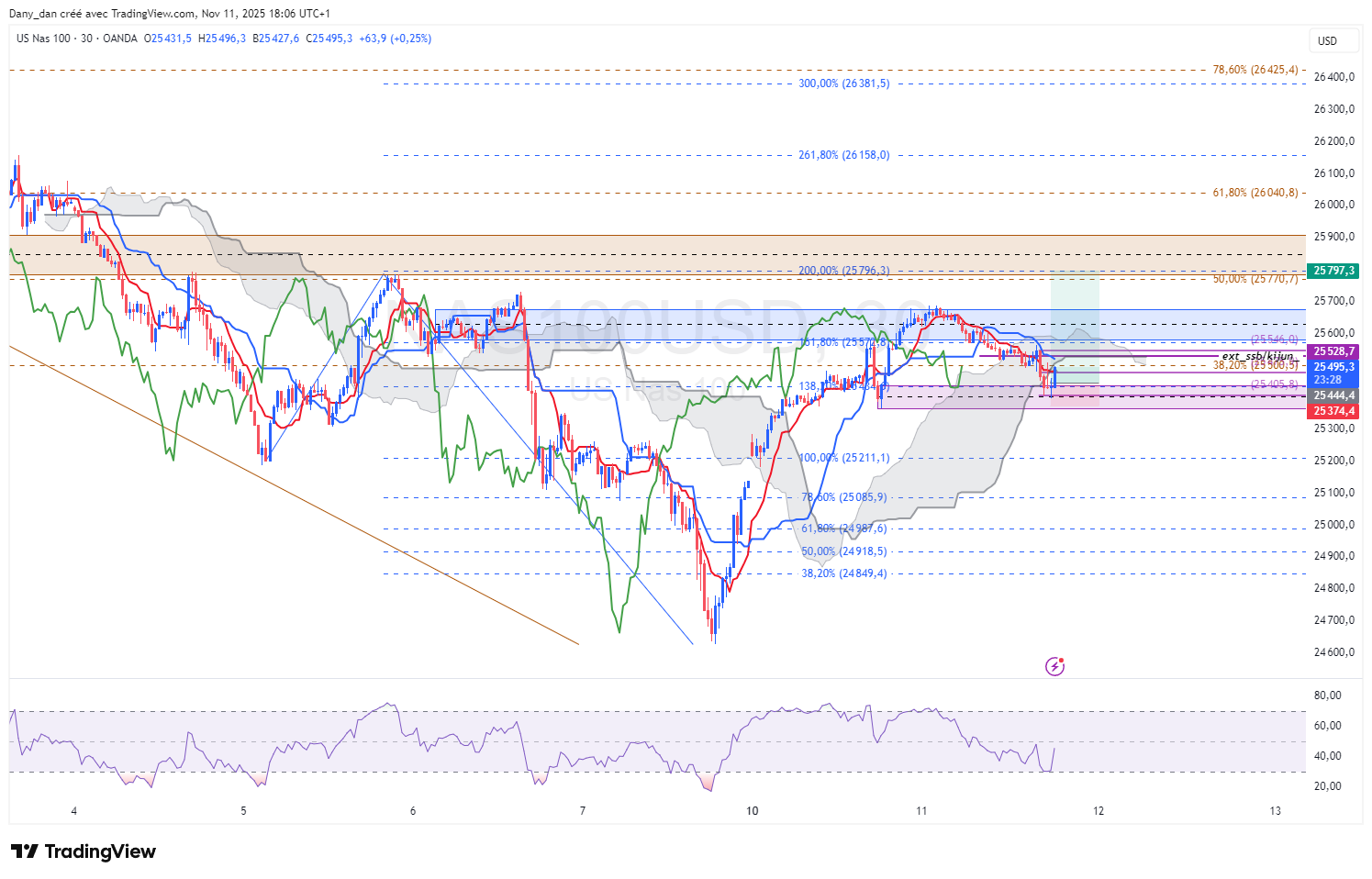The image size is (1372, 879).
Task: Click date 7 on the time axis
Action: 583,811
